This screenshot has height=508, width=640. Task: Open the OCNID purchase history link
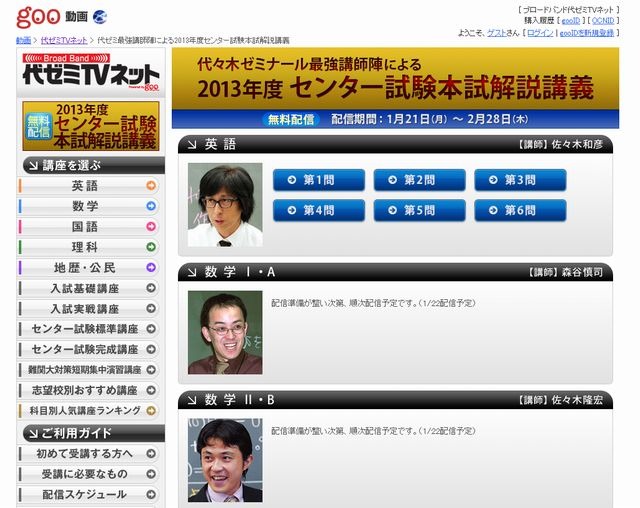(x=603, y=21)
